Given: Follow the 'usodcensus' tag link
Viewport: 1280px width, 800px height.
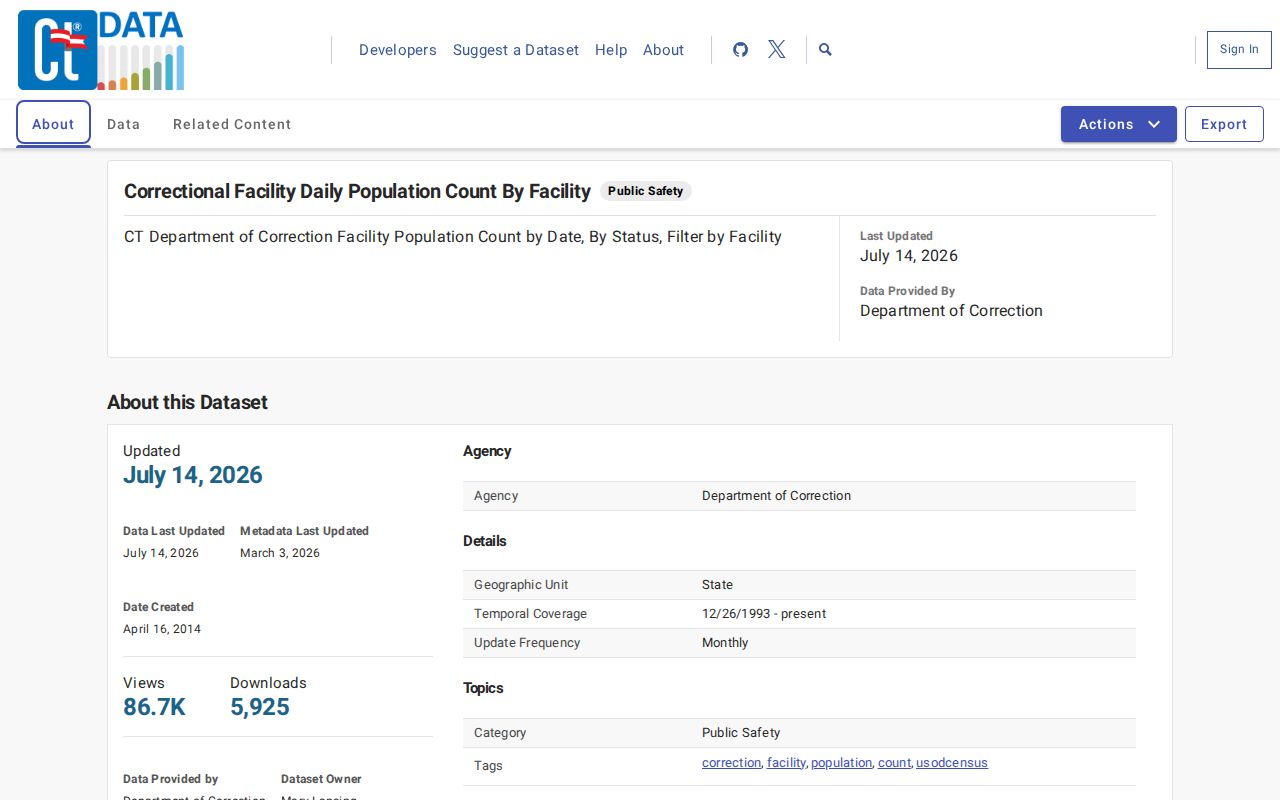Looking at the screenshot, I should [x=952, y=763].
